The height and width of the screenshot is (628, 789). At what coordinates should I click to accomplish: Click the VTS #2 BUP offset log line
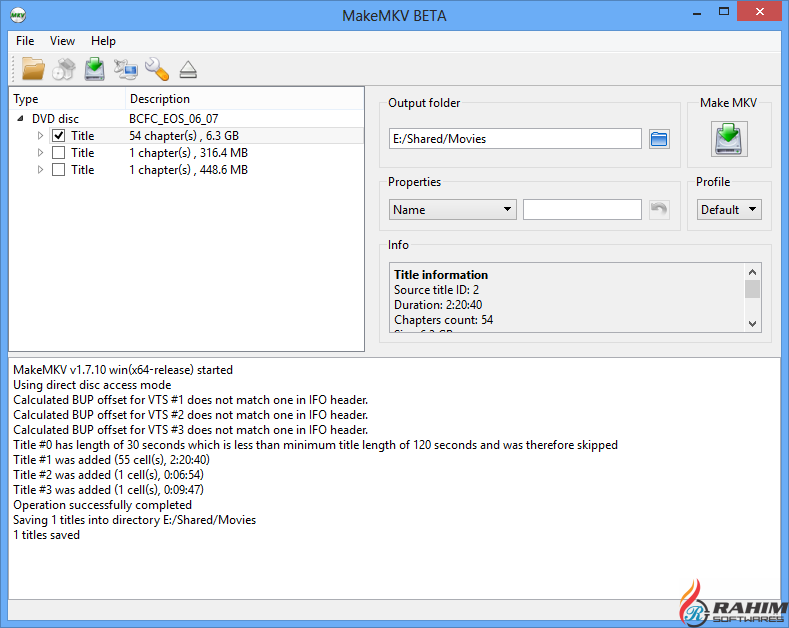(190, 415)
